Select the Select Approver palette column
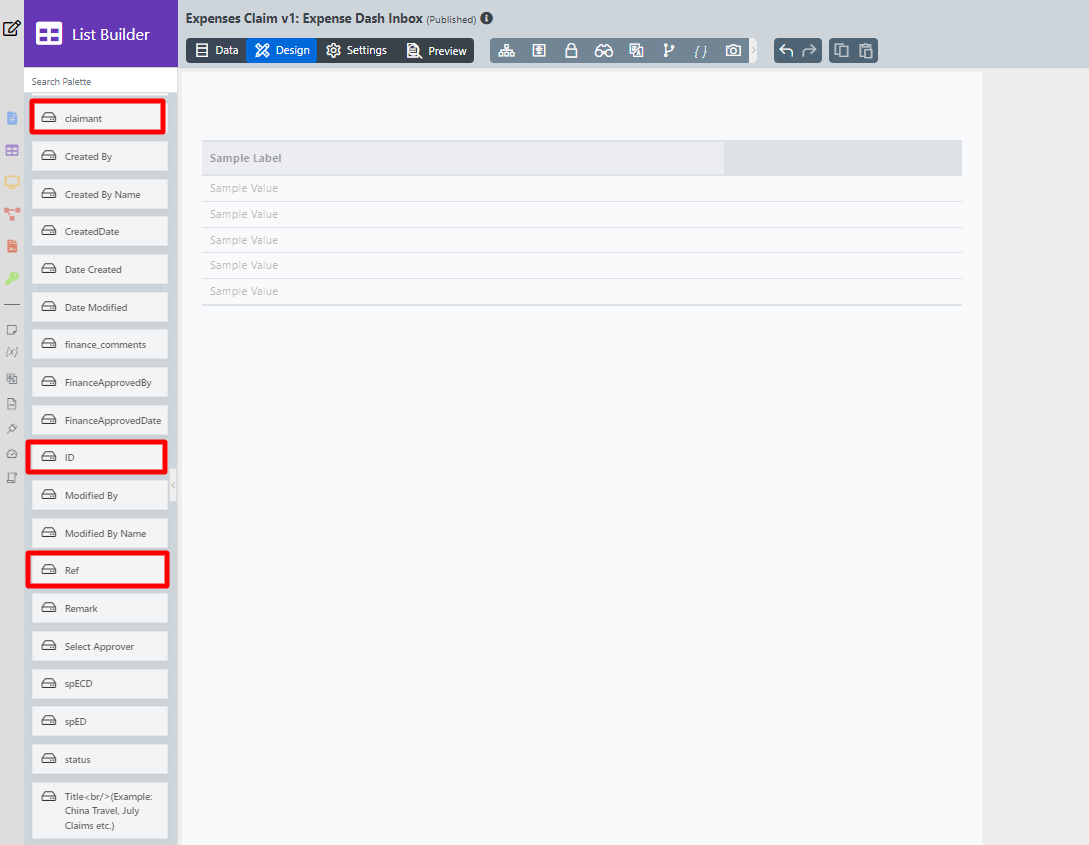The height and width of the screenshot is (845, 1089). point(100,646)
